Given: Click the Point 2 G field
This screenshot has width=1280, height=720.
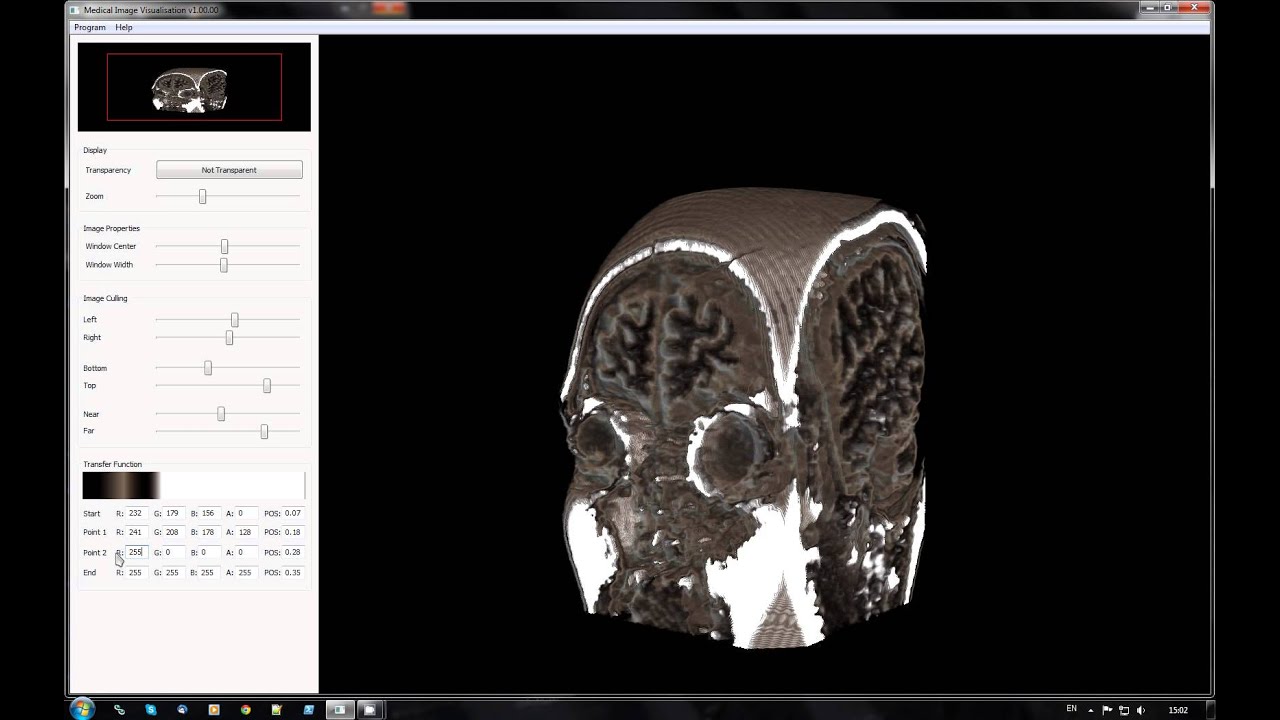Looking at the screenshot, I should [174, 552].
